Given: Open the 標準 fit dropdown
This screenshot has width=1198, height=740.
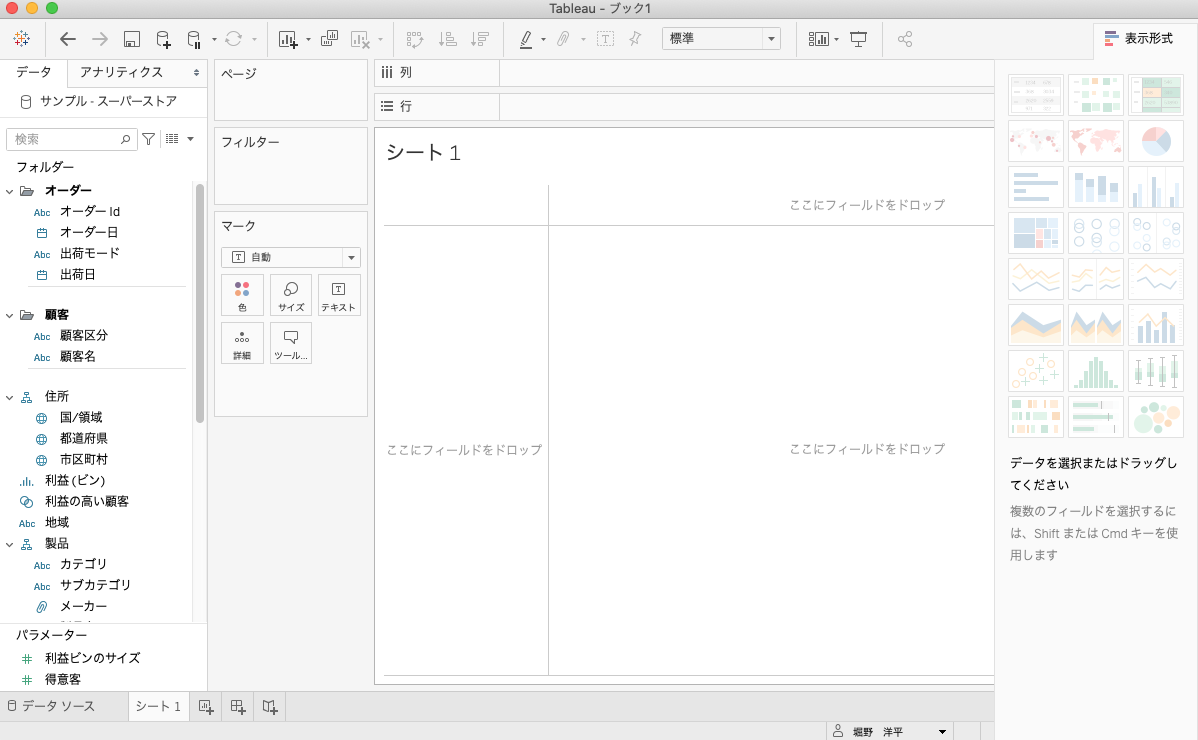Looking at the screenshot, I should [x=721, y=38].
